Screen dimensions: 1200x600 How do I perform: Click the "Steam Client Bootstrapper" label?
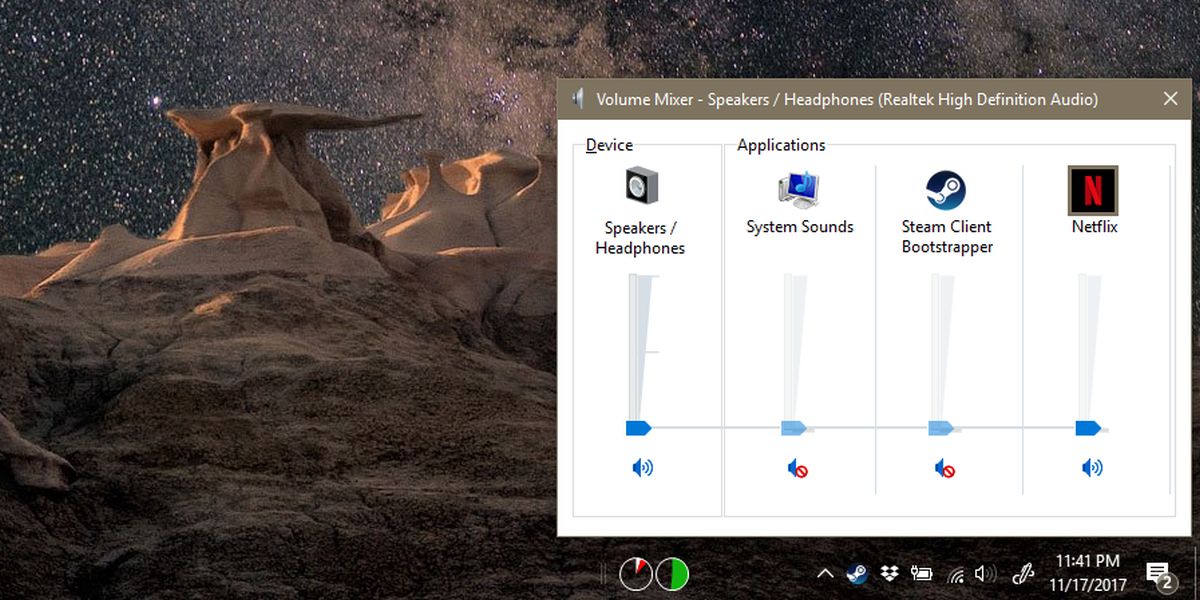(947, 237)
